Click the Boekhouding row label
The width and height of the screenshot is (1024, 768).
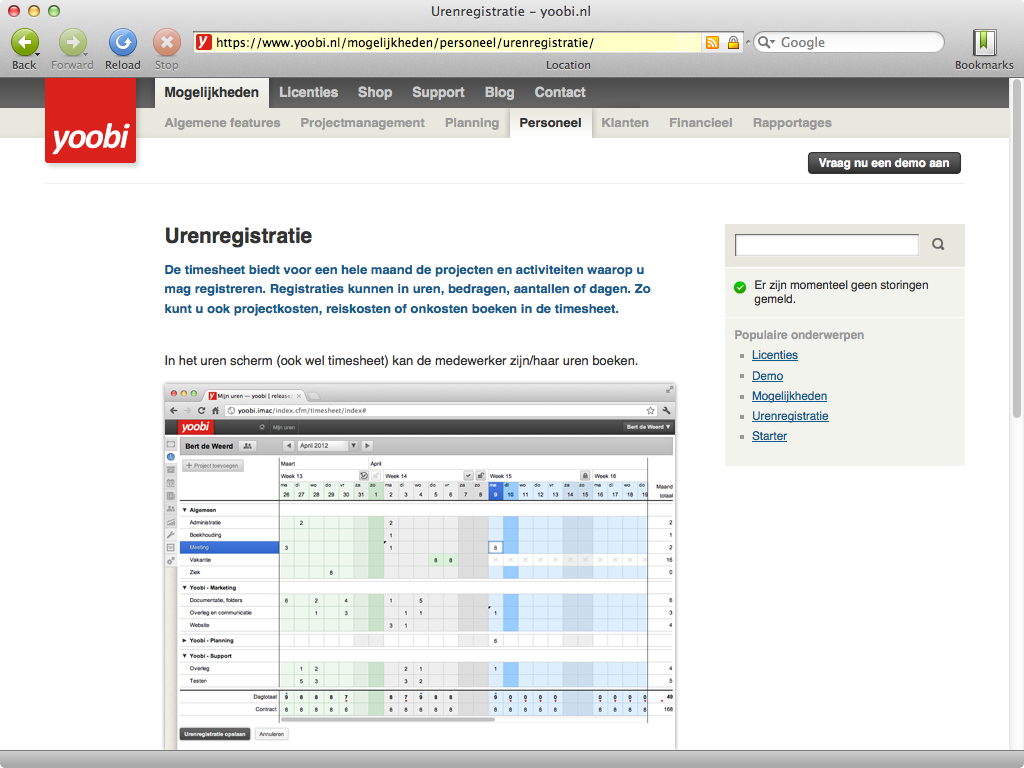pos(205,535)
